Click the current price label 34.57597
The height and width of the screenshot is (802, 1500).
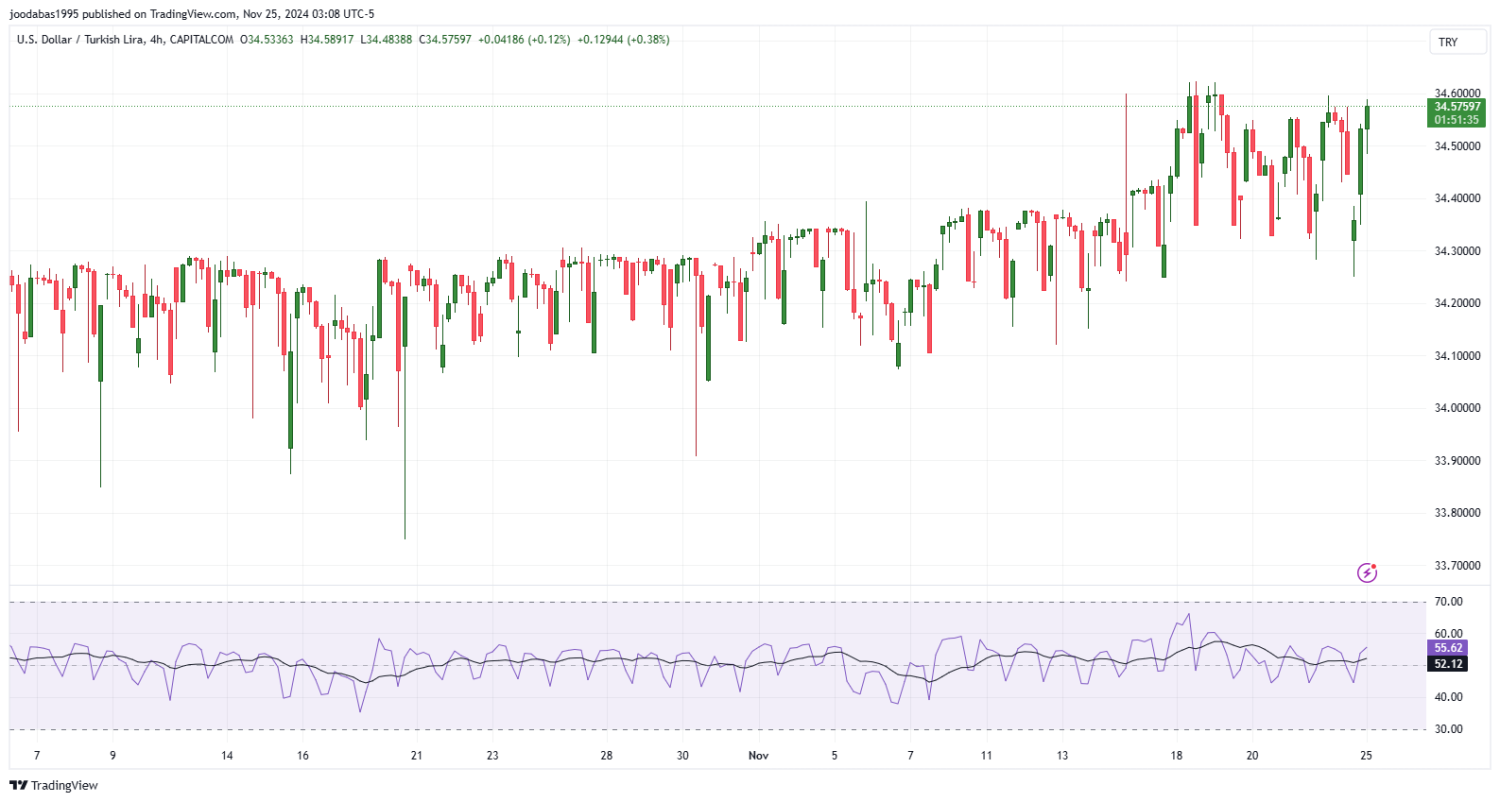click(x=1457, y=106)
